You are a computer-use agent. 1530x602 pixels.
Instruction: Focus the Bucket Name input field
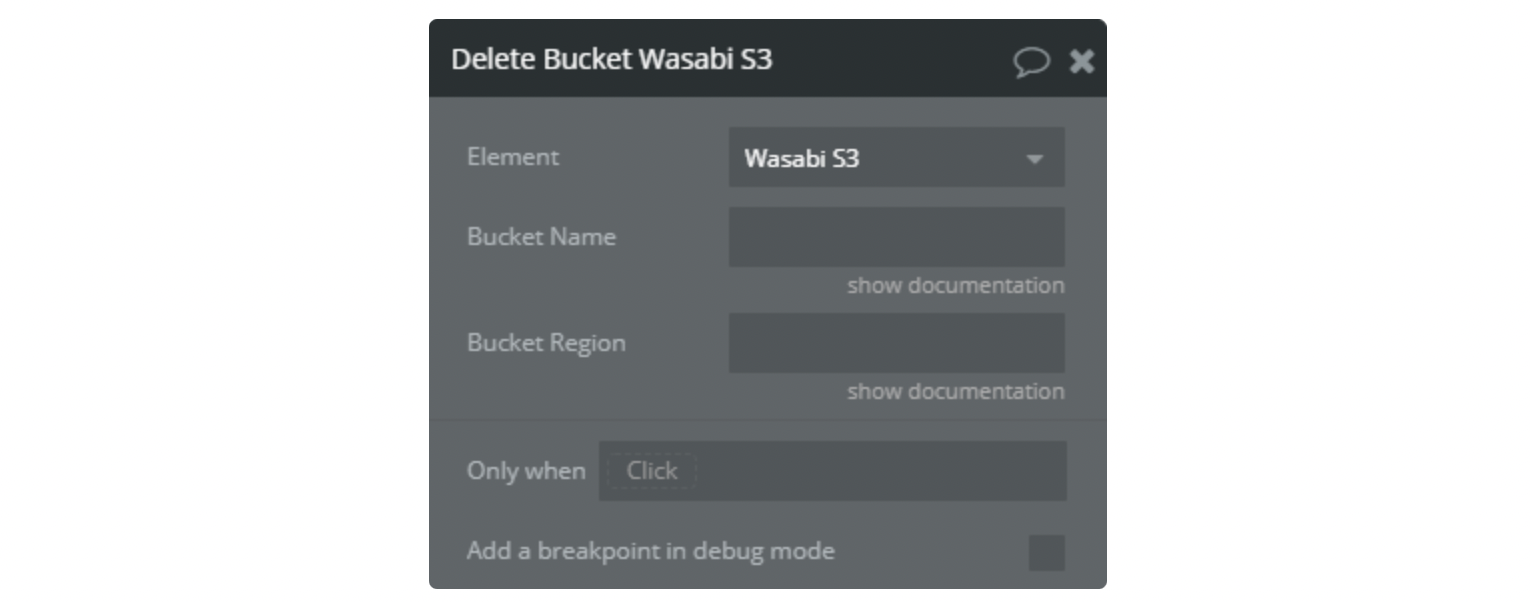[x=896, y=237]
